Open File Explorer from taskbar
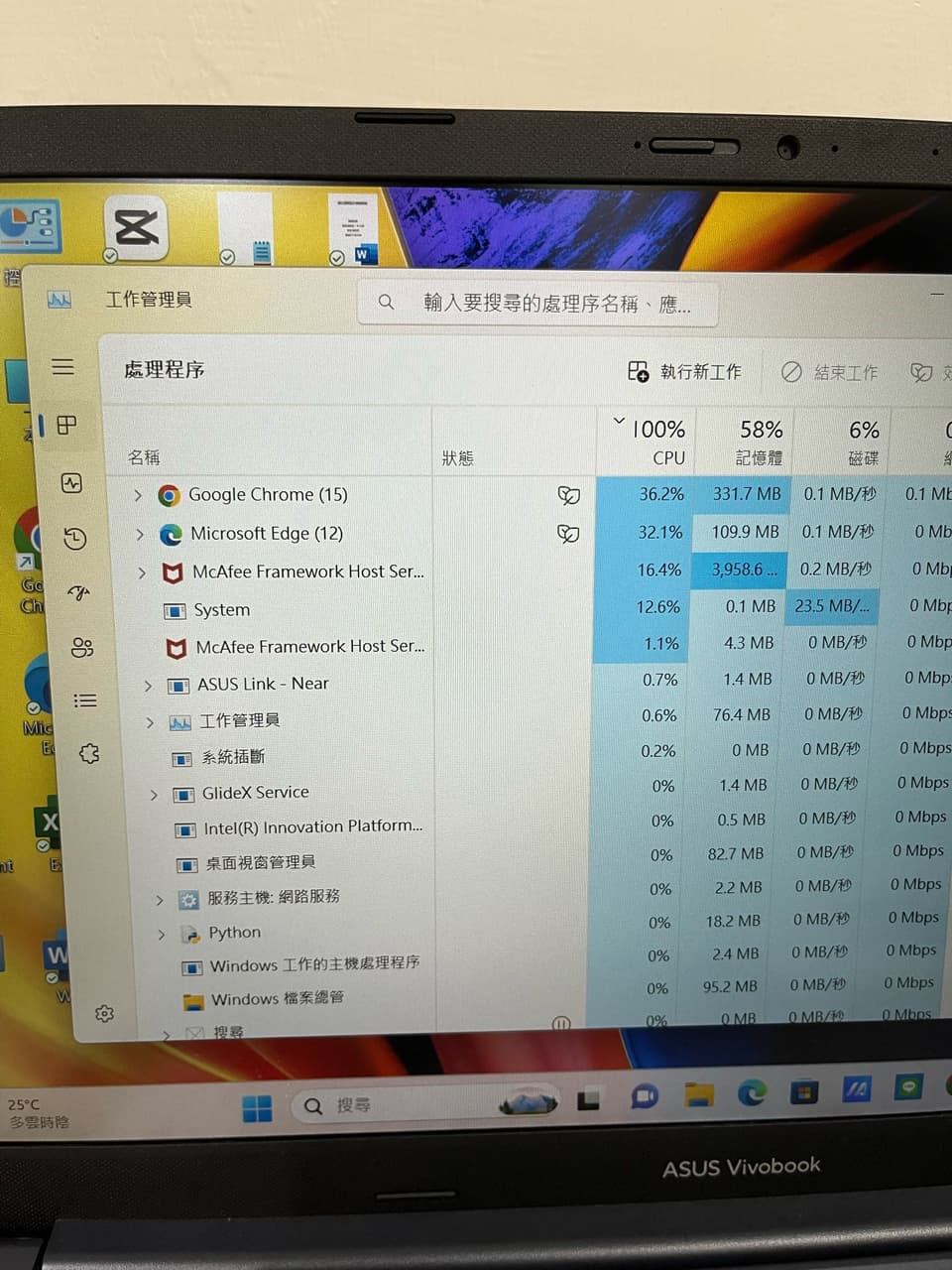 (x=700, y=1095)
